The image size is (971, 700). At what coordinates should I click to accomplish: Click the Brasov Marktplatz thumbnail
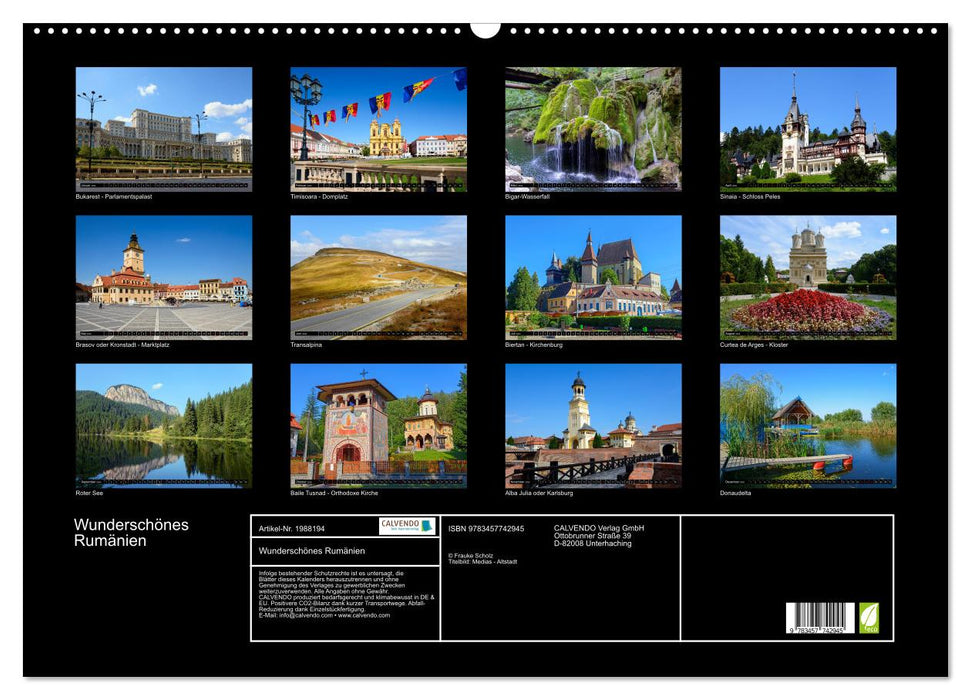pos(164,277)
